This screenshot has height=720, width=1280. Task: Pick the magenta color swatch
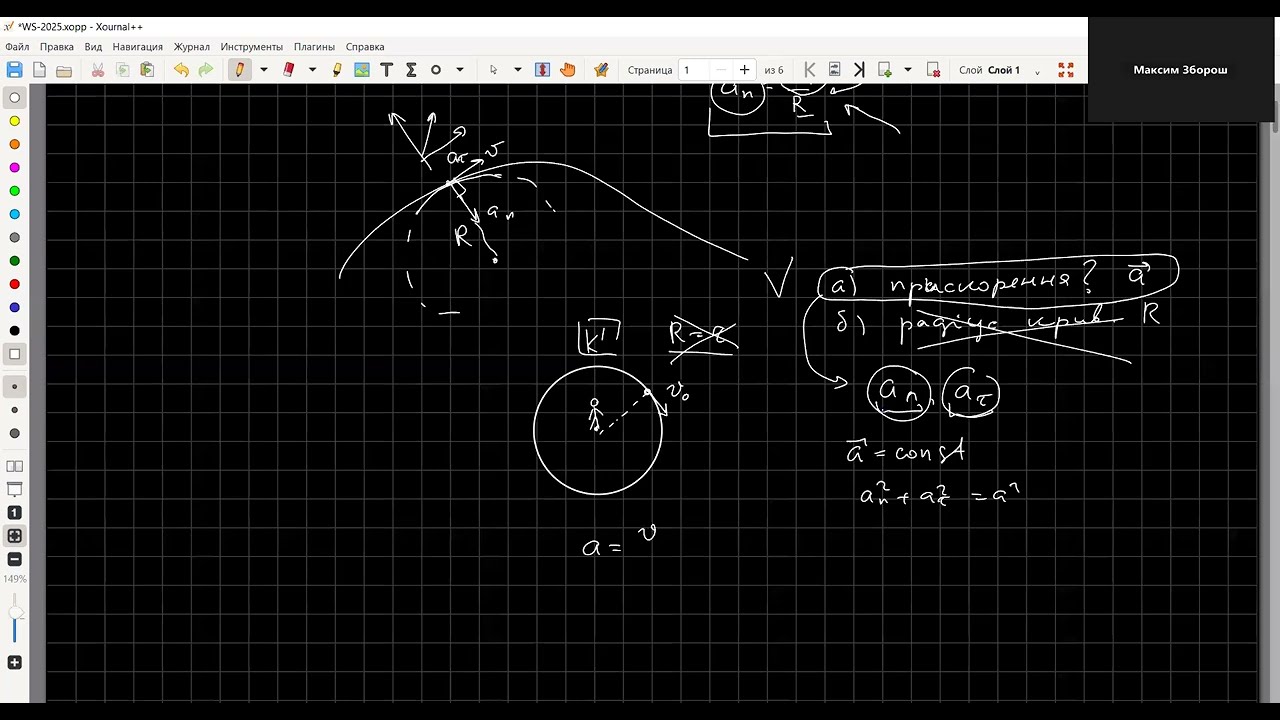coord(14,168)
